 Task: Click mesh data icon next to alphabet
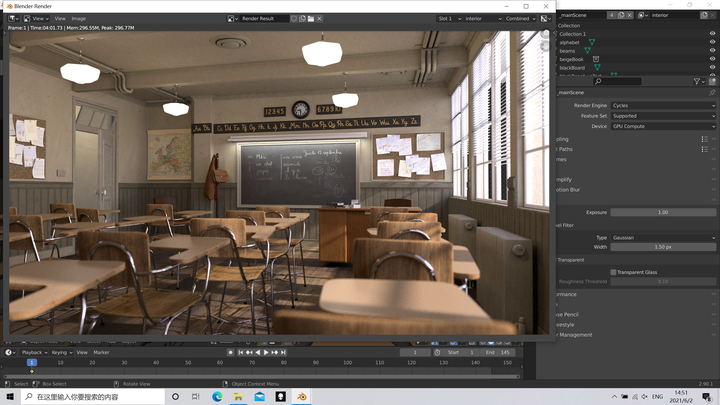coord(592,42)
